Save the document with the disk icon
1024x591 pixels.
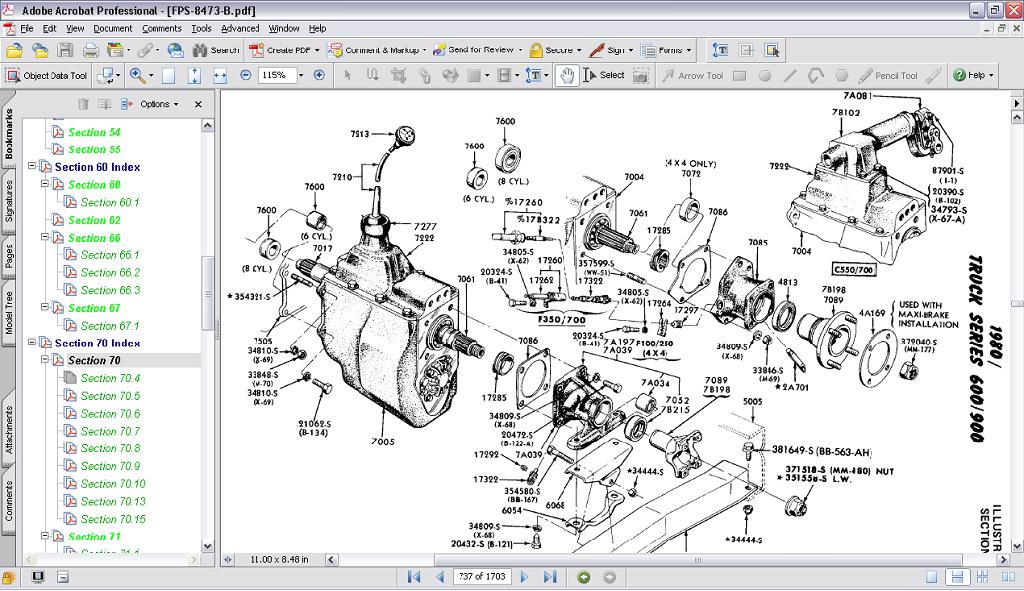63,48
